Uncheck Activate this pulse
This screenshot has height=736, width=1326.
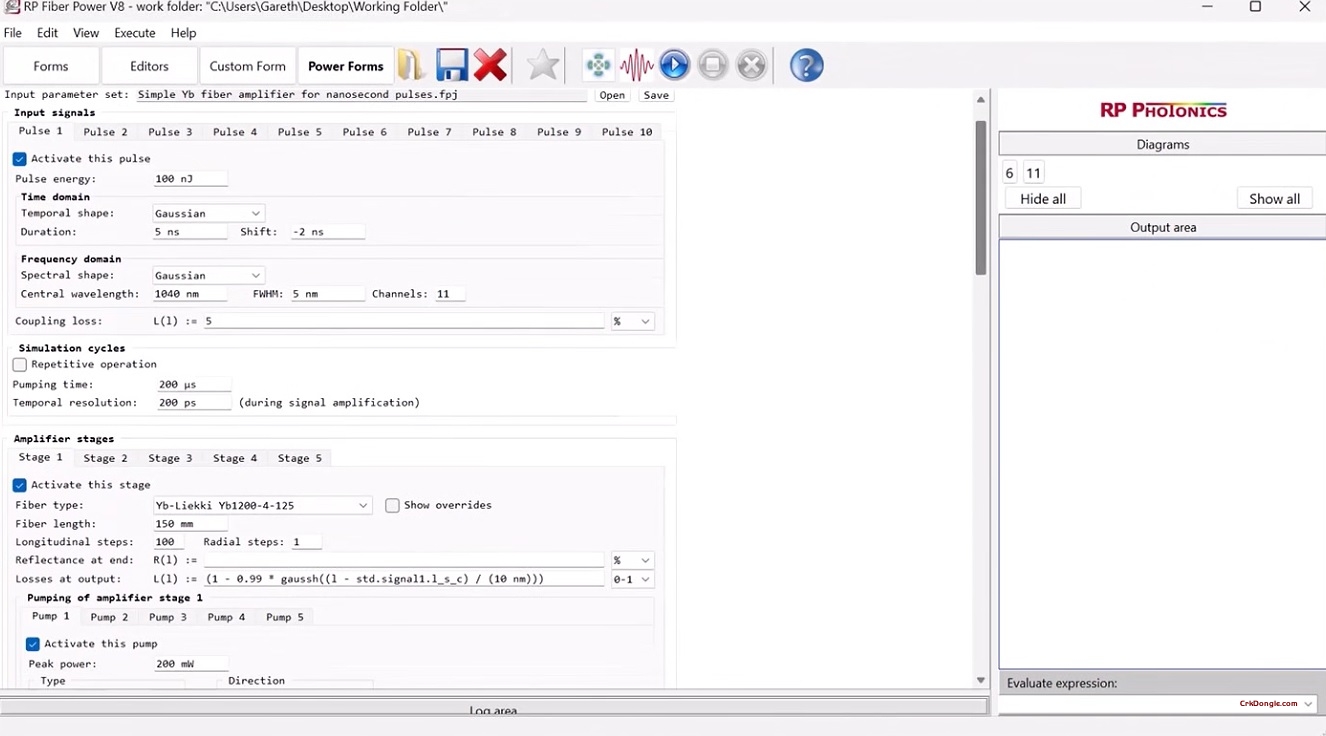(x=19, y=158)
